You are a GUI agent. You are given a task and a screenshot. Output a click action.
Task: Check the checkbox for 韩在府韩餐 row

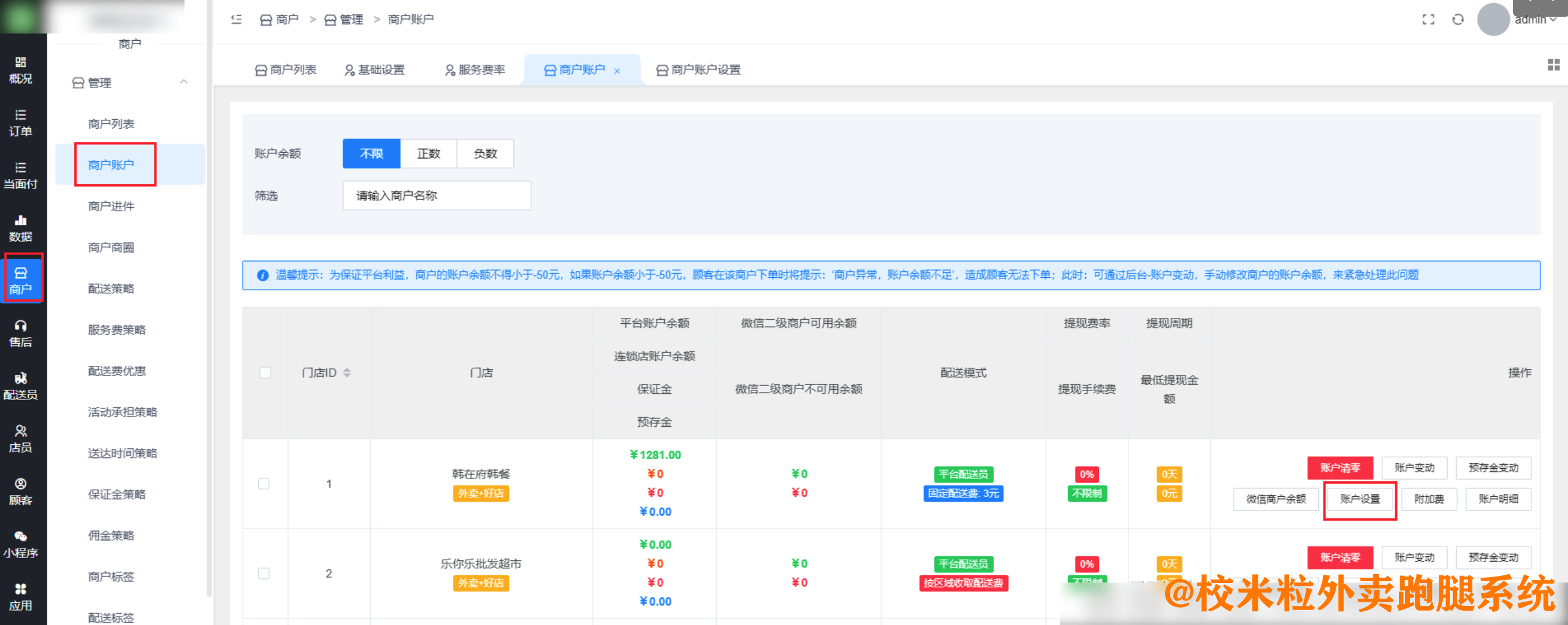[264, 484]
